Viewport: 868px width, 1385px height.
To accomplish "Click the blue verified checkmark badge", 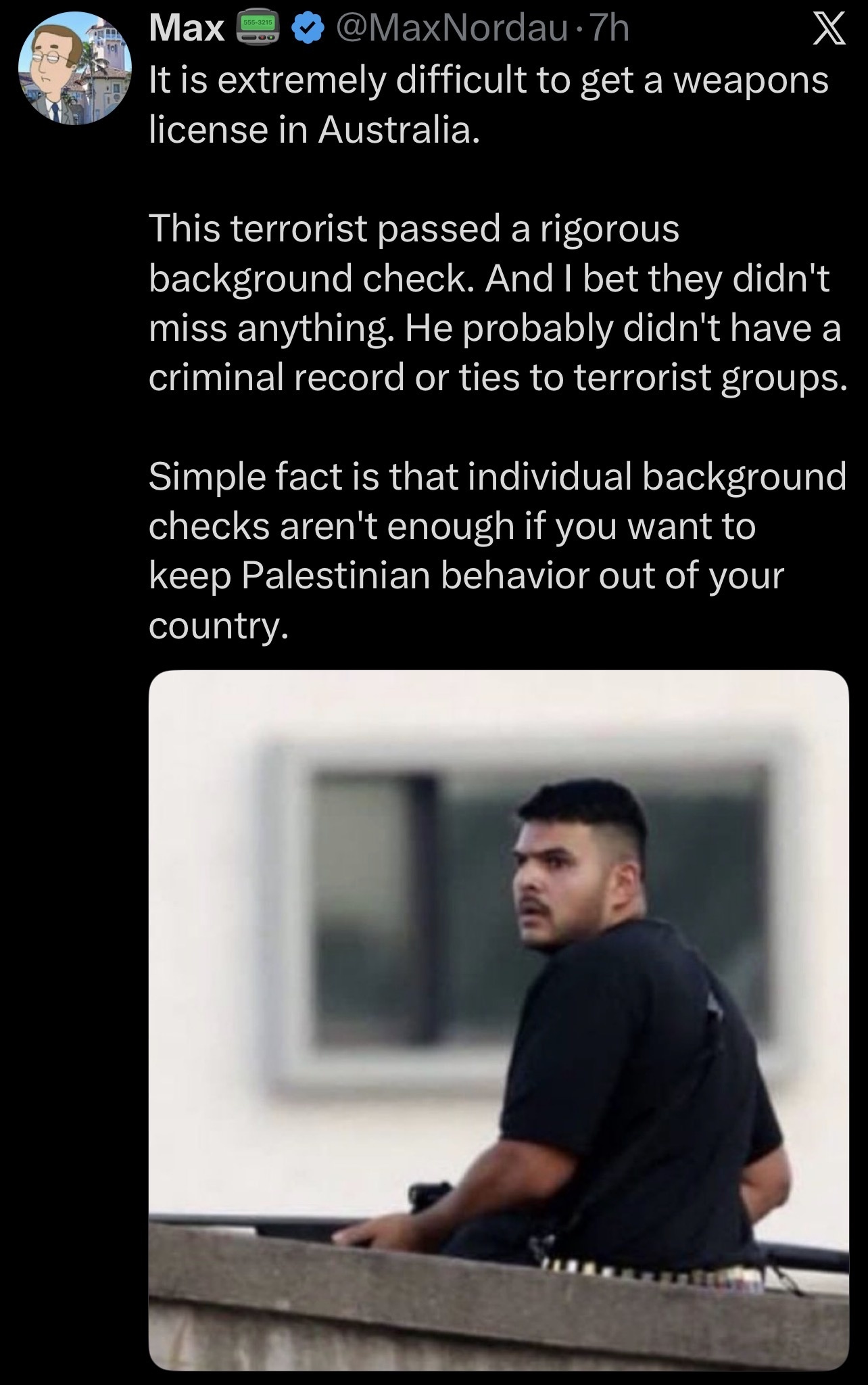I will click(305, 28).
